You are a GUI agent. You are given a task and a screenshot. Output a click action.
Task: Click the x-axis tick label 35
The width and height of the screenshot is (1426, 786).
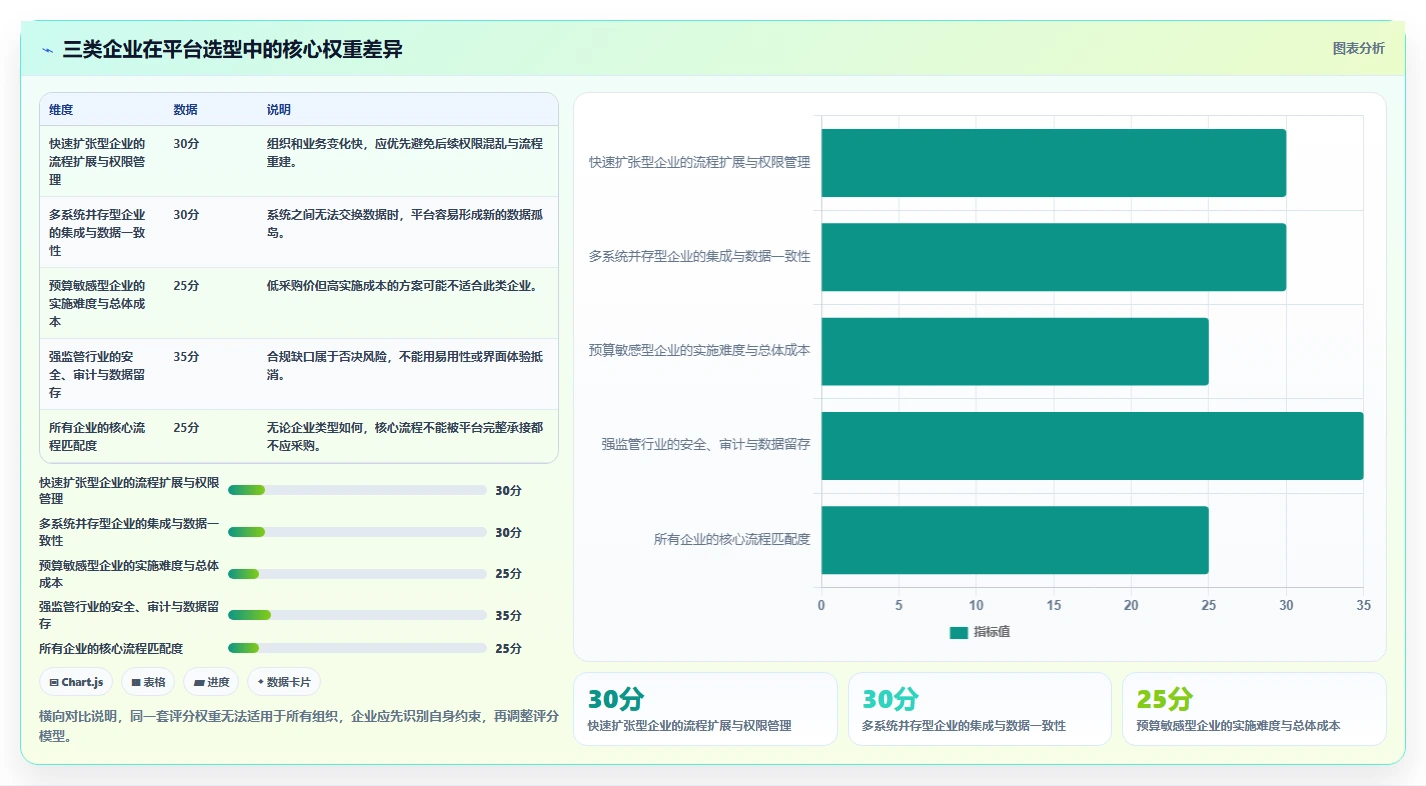[x=1363, y=606]
